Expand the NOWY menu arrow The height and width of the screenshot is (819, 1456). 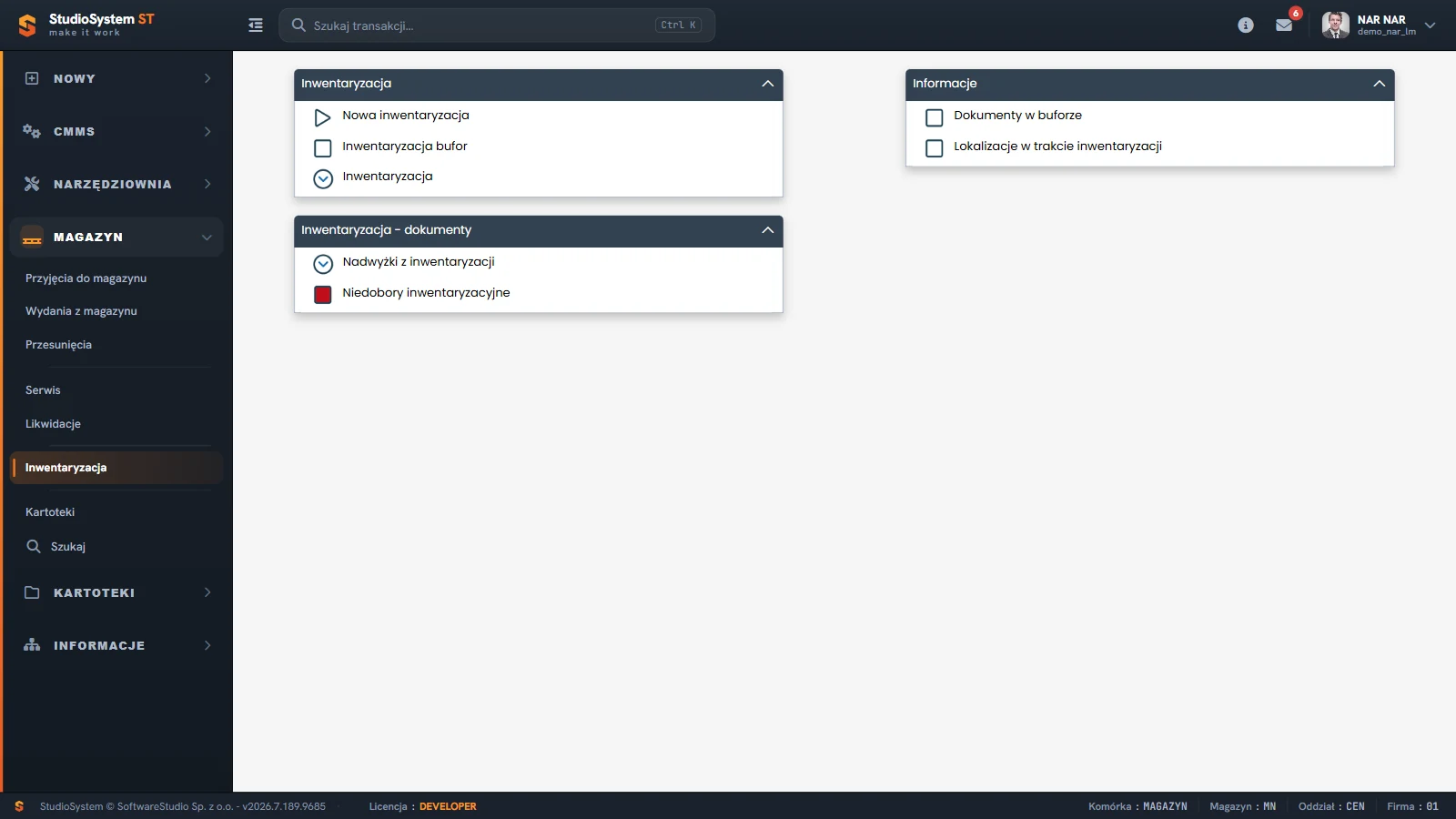pyautogui.click(x=207, y=78)
